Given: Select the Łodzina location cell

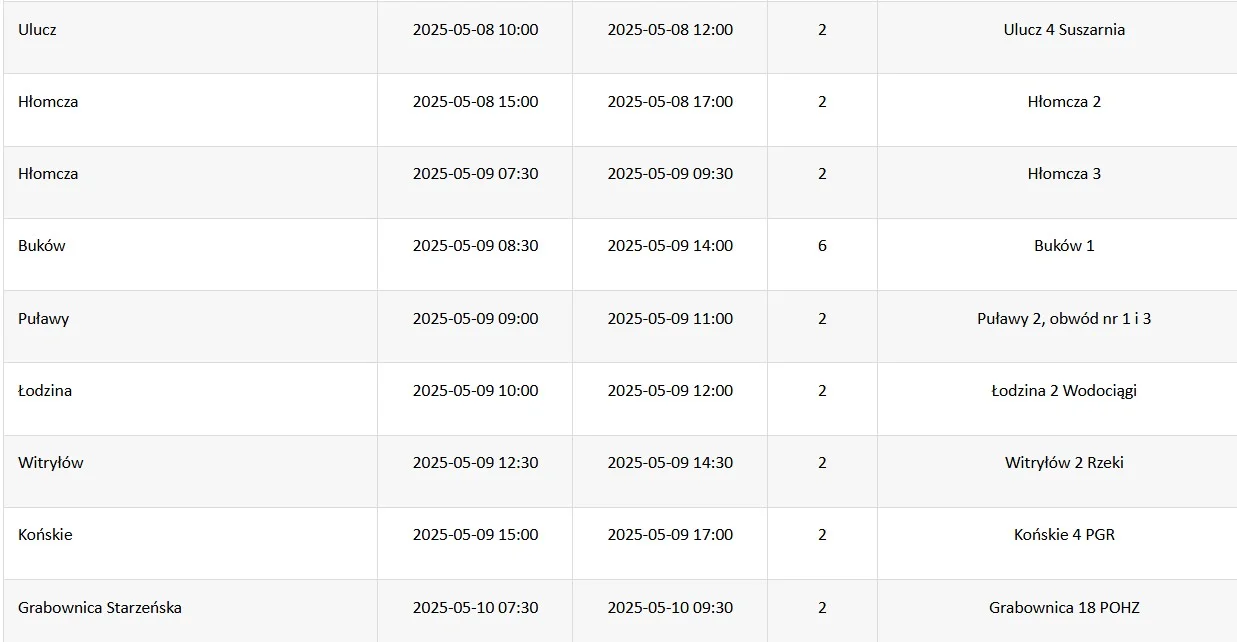Looking at the screenshot, I should pos(190,399).
